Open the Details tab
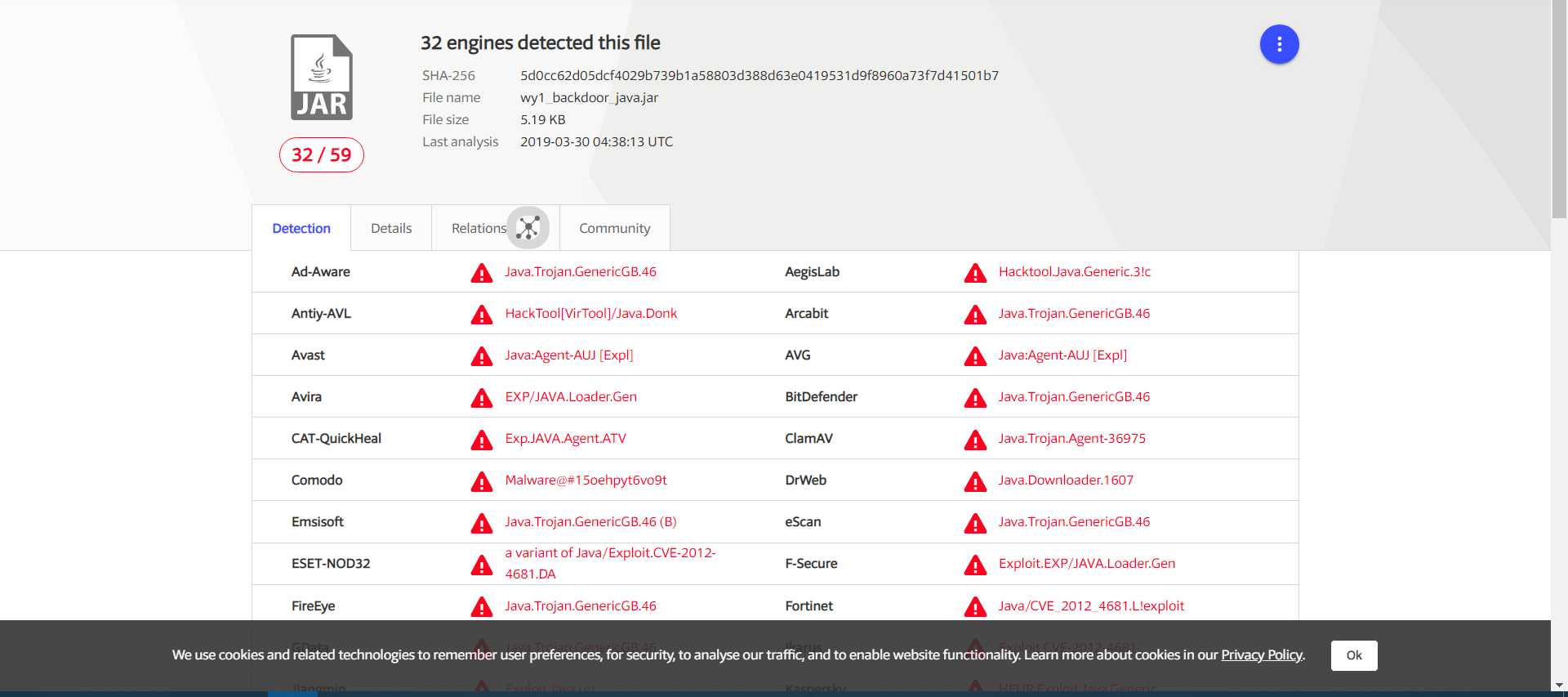The width and height of the screenshot is (1568, 697). (x=391, y=228)
